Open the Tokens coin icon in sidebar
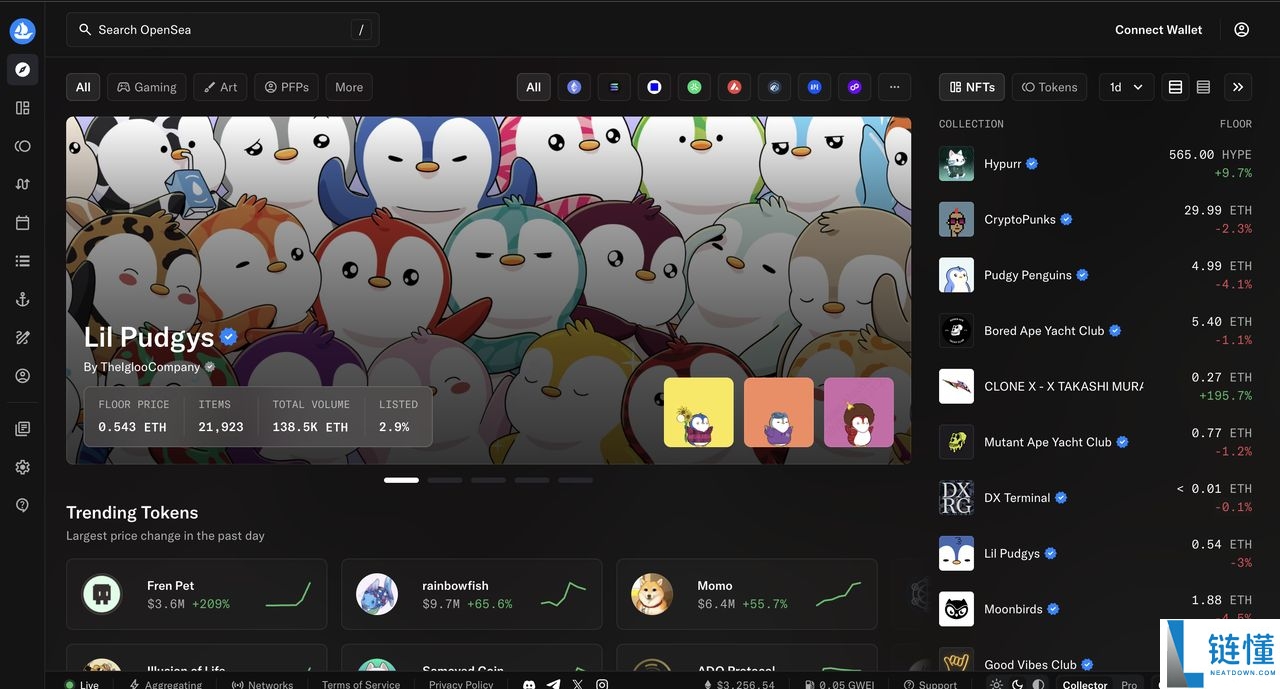 (22, 146)
